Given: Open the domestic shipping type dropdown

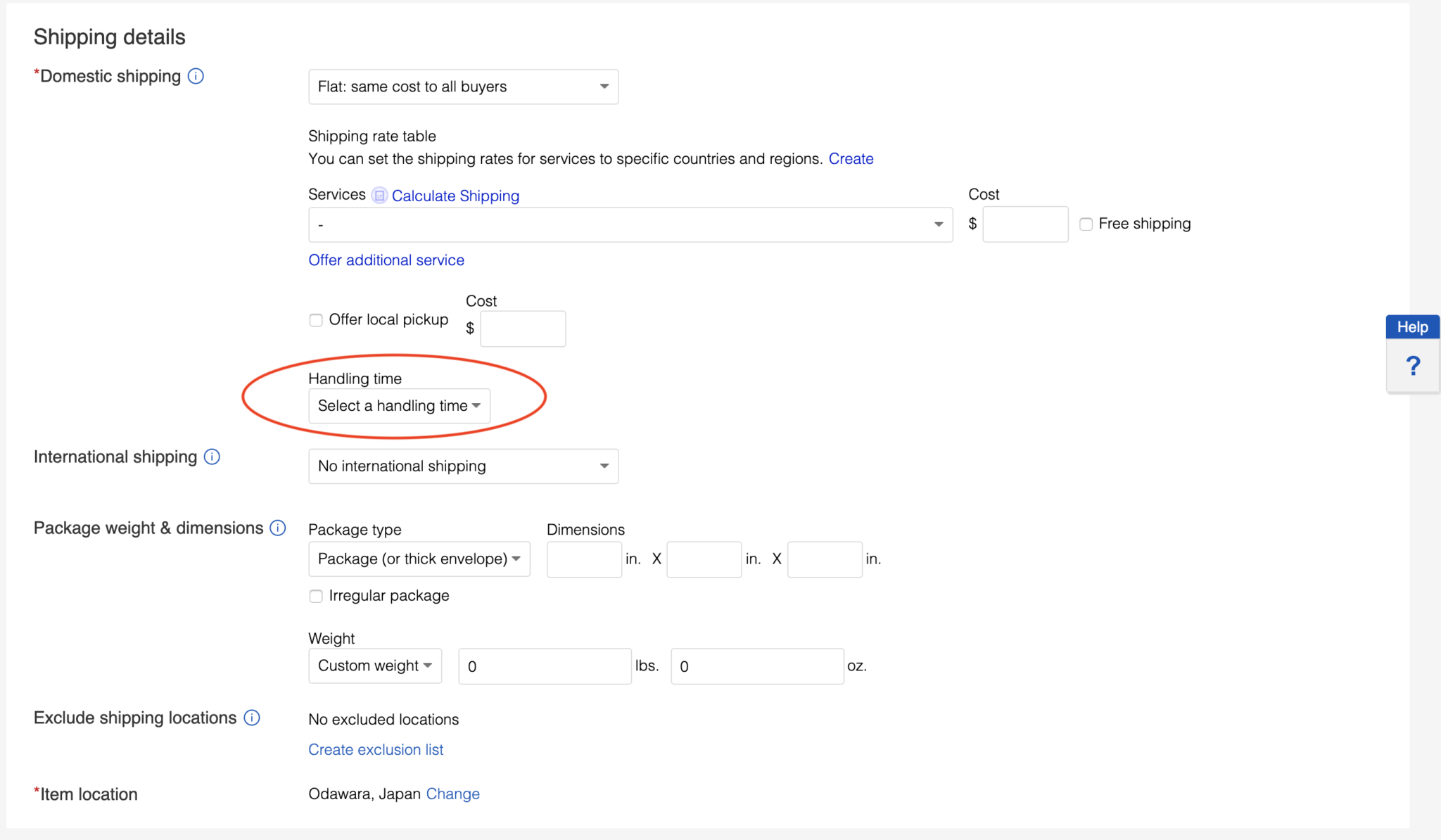Looking at the screenshot, I should point(463,87).
